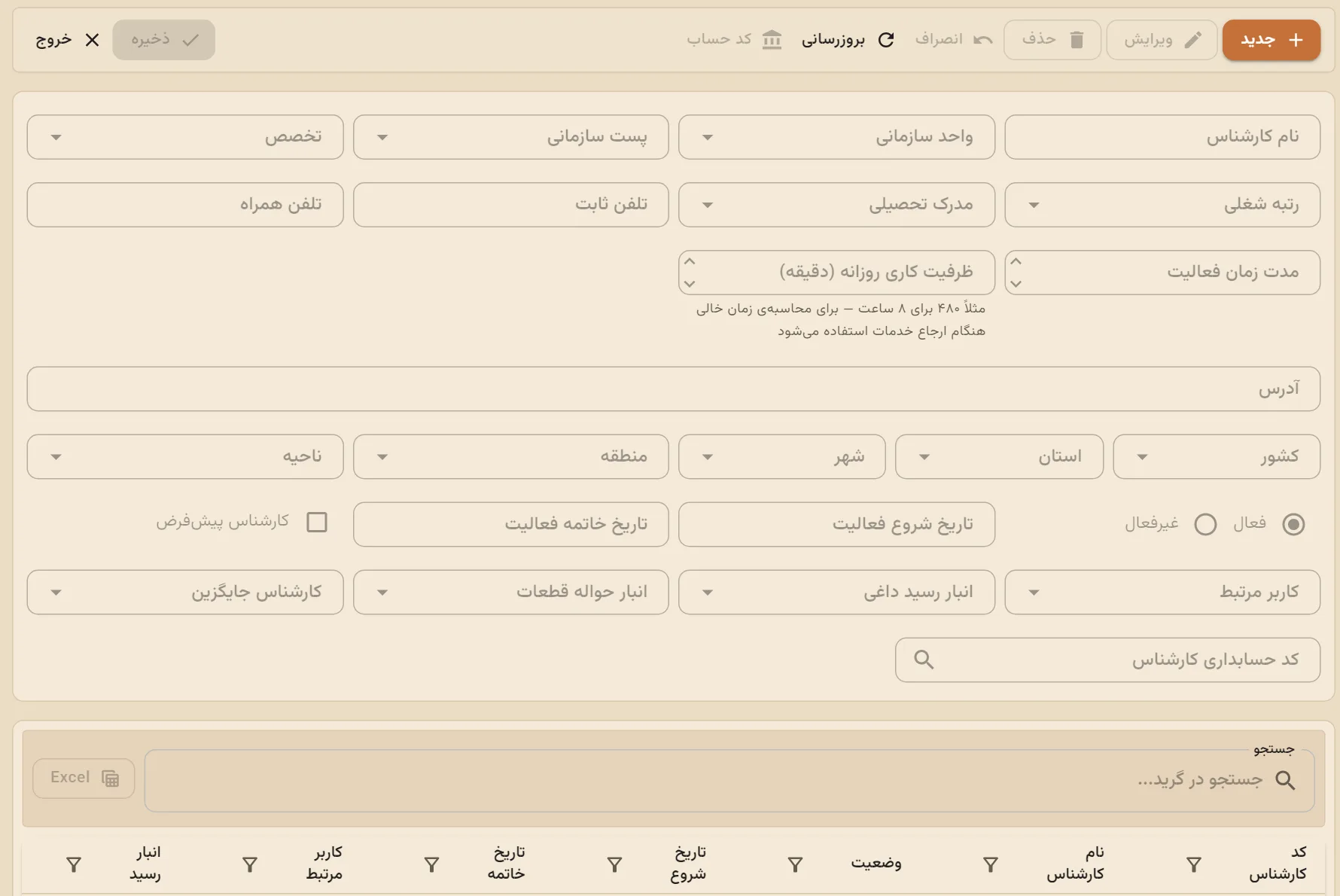Screen dimensions: 1340x896
Task: Decrease ظرفیت کاری روزانه with down arrow
Action: (x=690, y=284)
